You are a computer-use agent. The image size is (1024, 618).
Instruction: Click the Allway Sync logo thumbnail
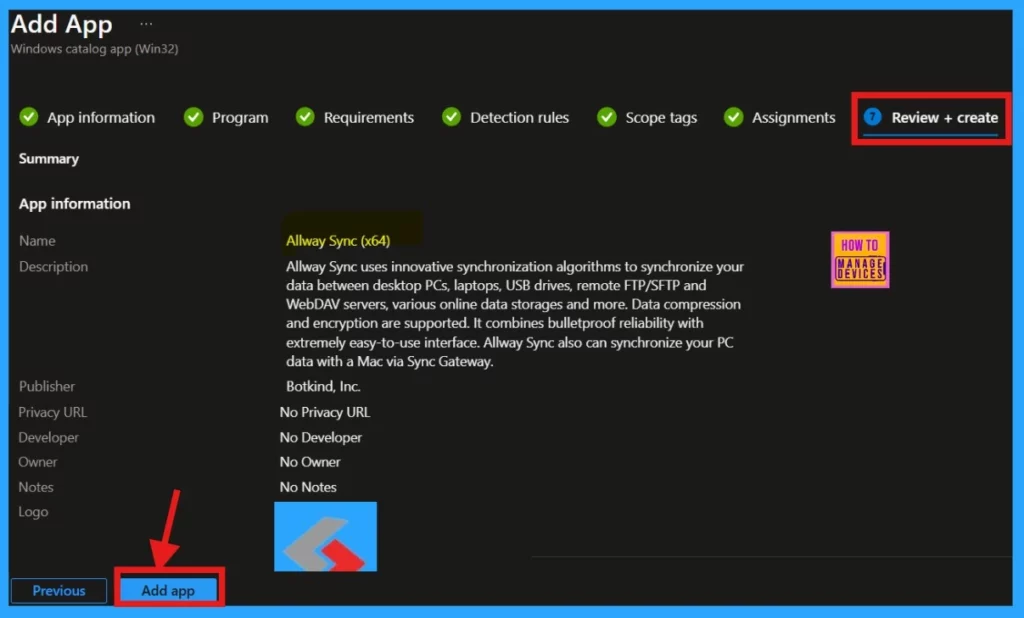click(x=325, y=536)
